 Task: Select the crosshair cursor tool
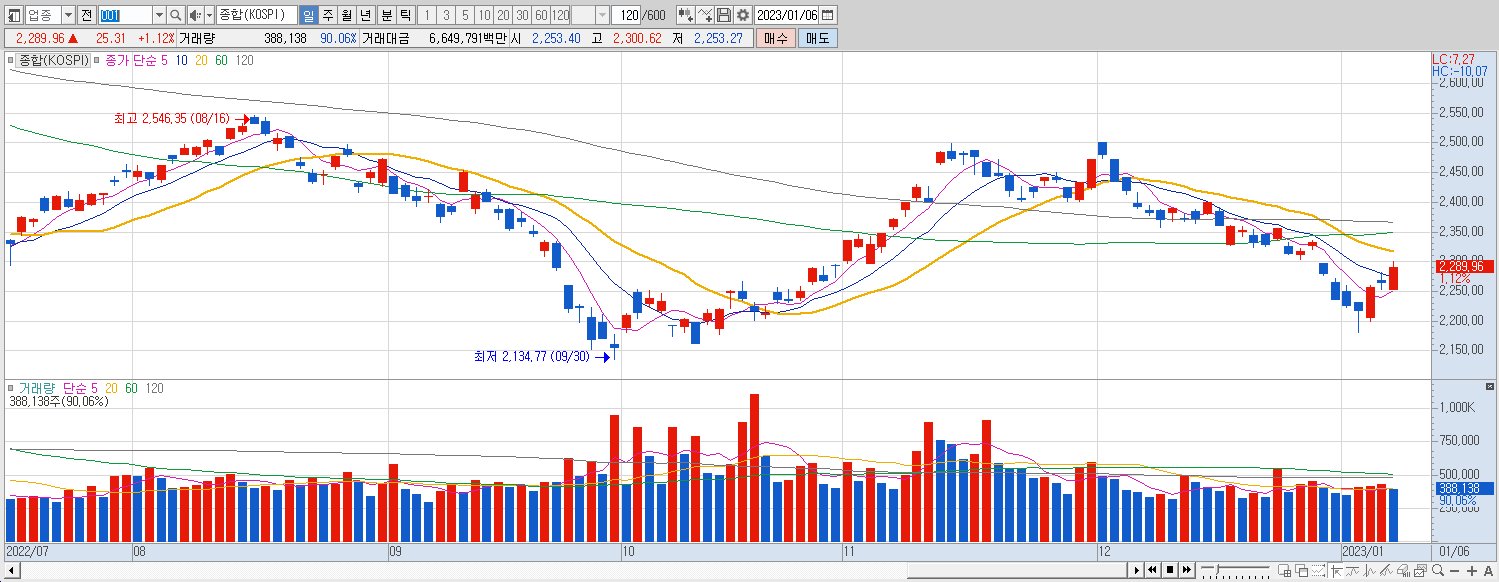[1335, 571]
